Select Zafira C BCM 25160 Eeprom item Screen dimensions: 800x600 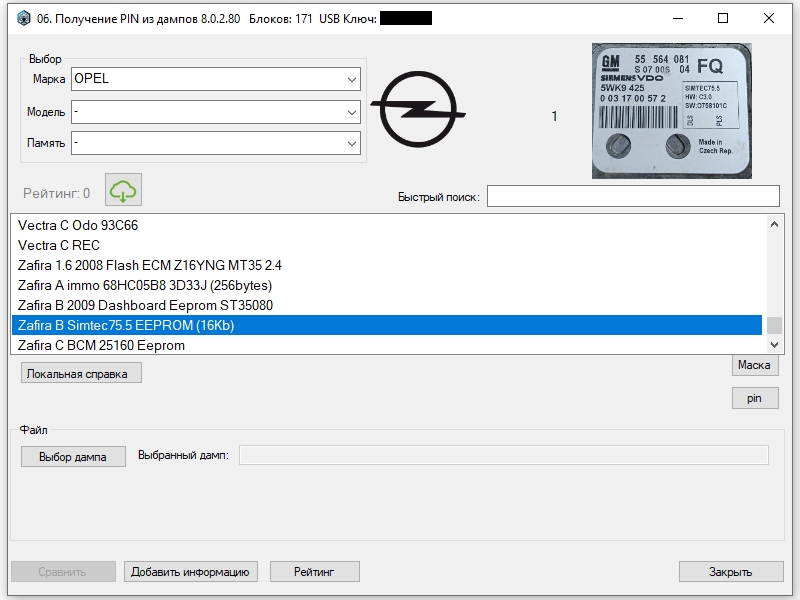(x=387, y=345)
